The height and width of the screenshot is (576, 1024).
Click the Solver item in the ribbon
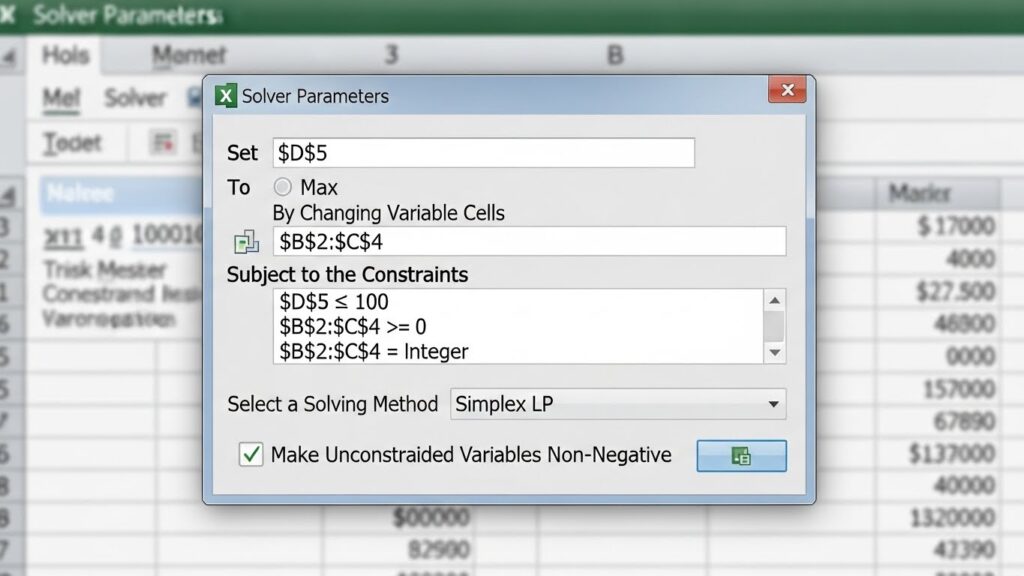click(135, 98)
